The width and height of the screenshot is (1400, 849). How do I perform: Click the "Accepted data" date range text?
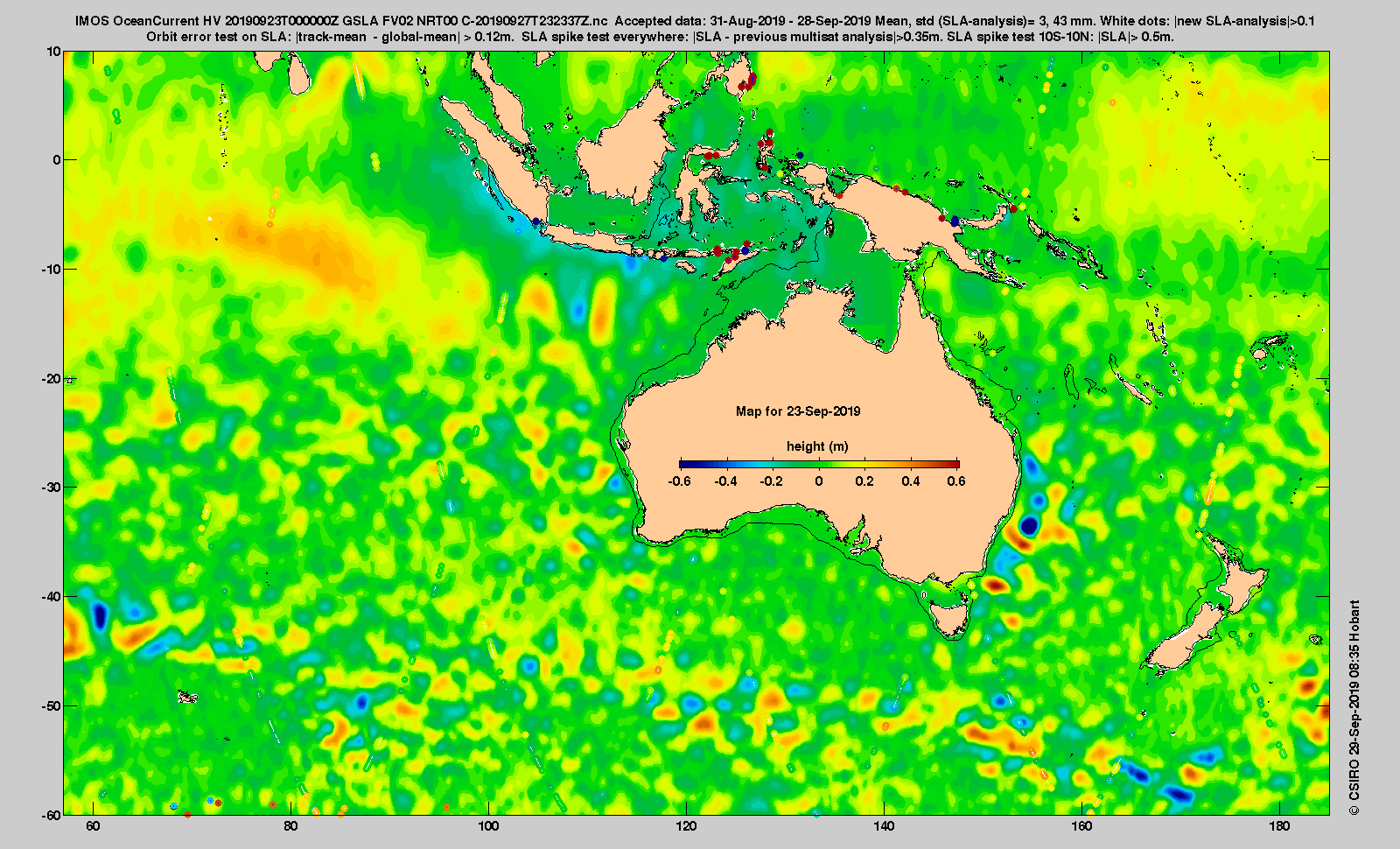[x=745, y=21]
